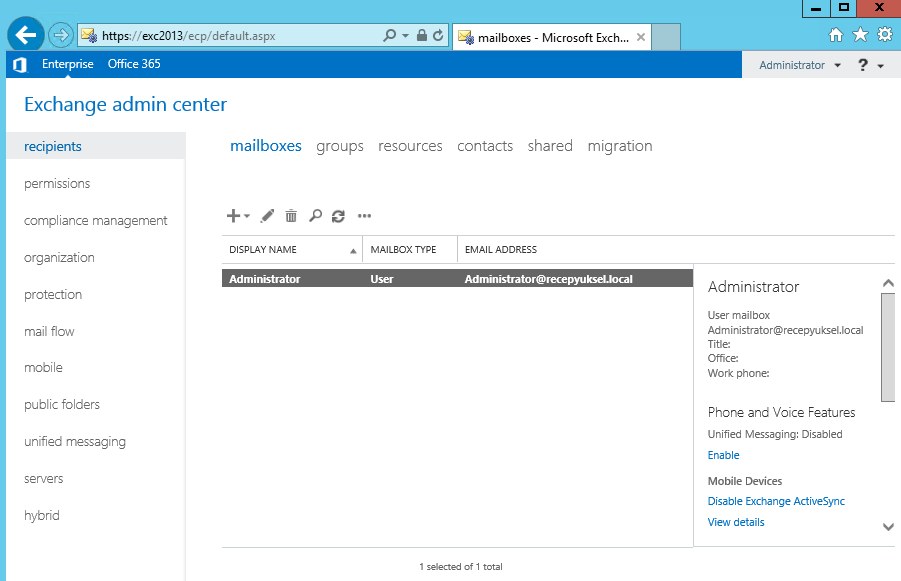The image size is (901, 581).
Task: Refresh the mailbox list icon
Action: click(338, 216)
